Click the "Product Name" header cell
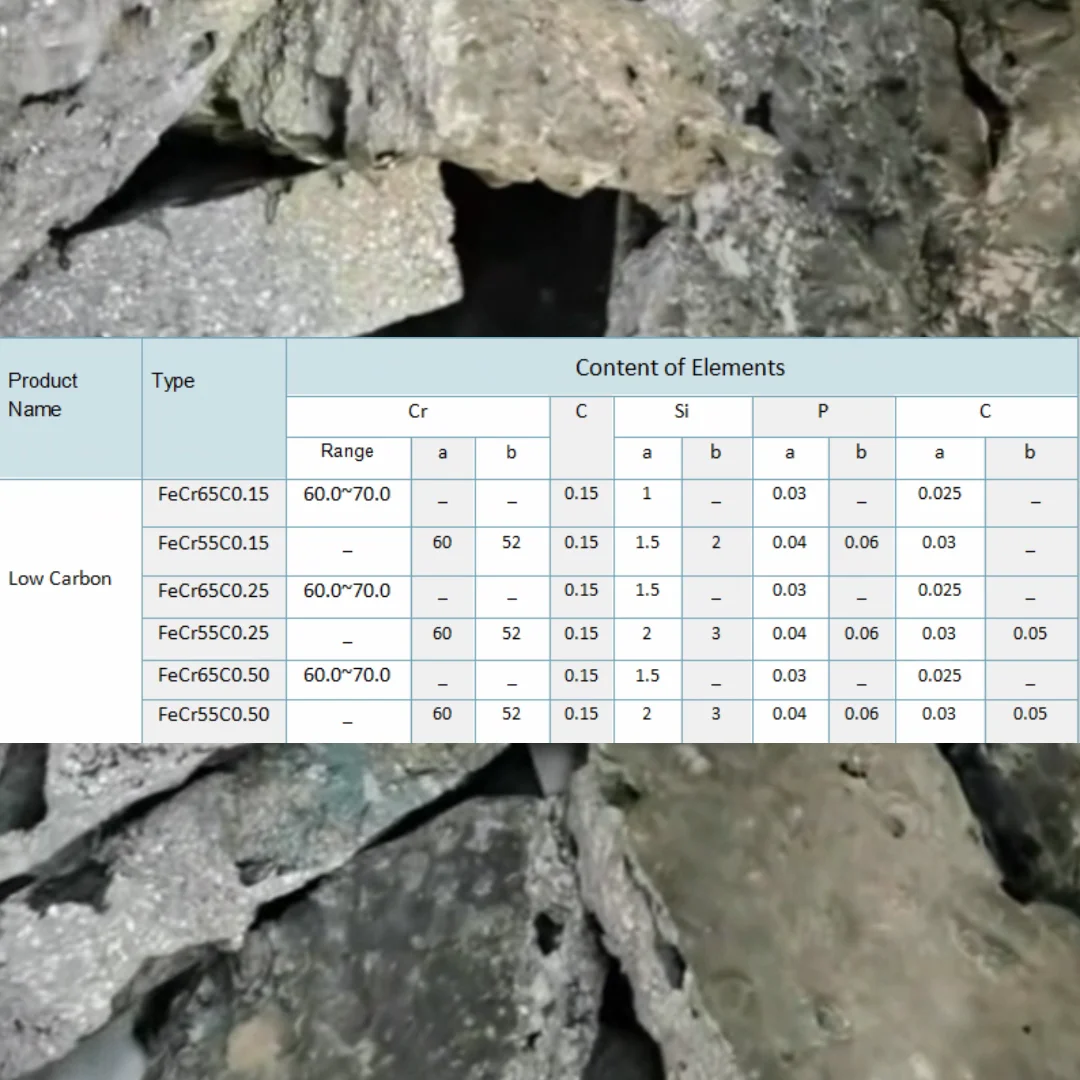 click(x=44, y=395)
